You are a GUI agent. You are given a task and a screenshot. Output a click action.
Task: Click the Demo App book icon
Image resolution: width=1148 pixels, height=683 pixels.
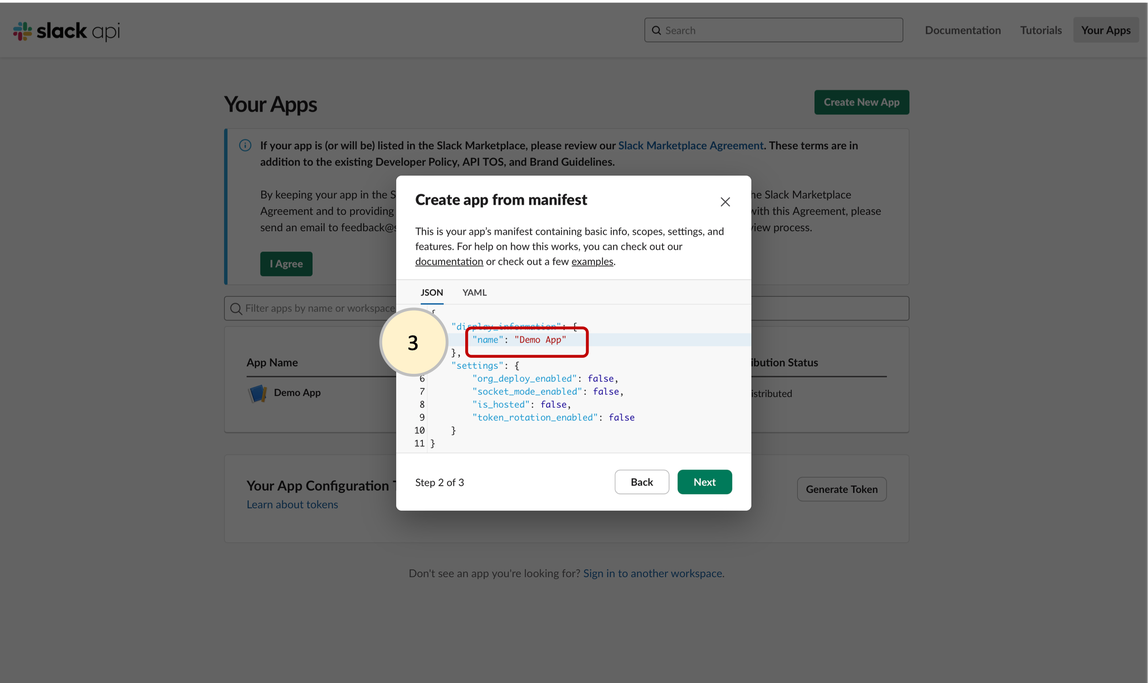(258, 393)
